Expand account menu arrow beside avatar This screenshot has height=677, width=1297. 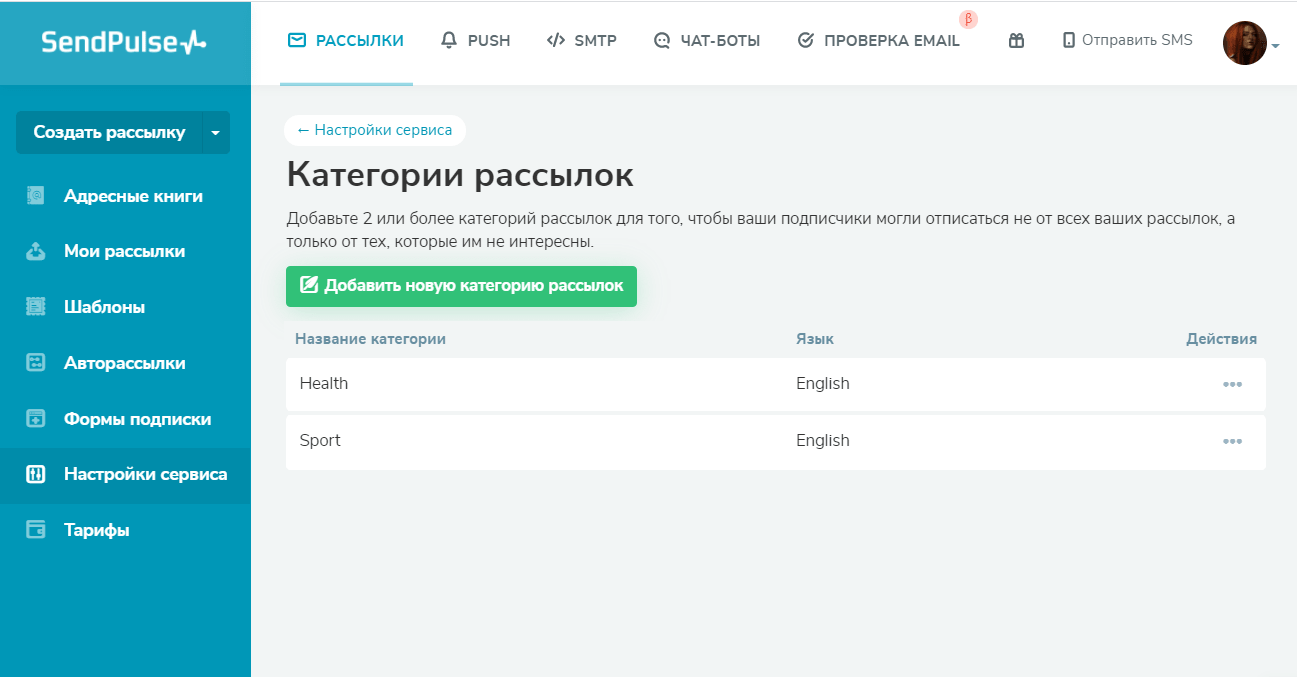point(1276,46)
